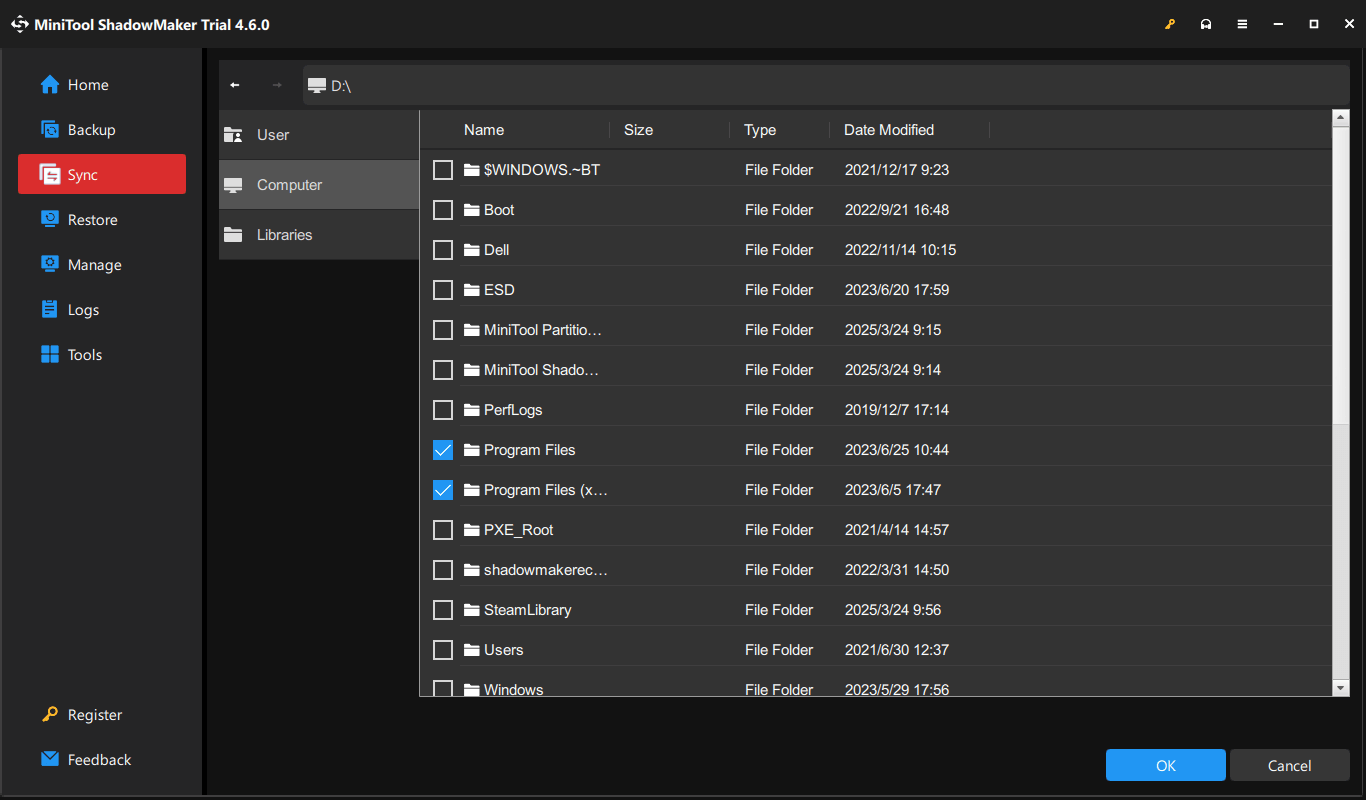Click the key icon in title bar
Viewport: 1366px width, 800px height.
[1170, 24]
